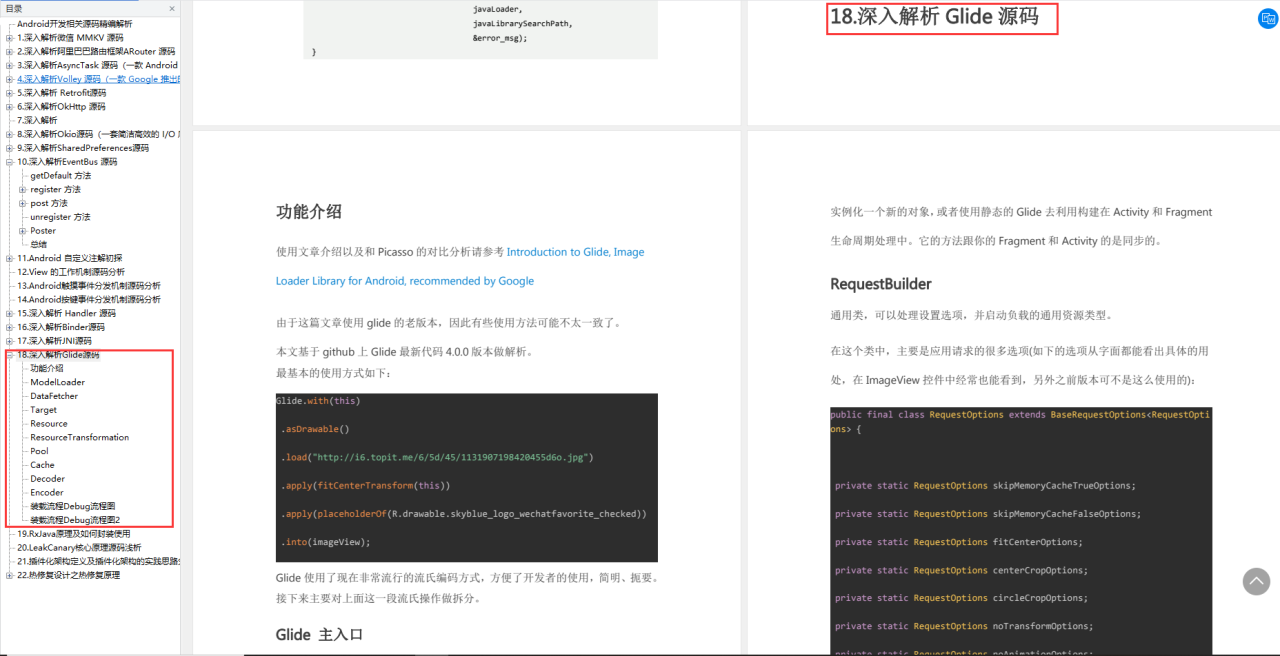Jump to 装载流程Debug流程图2
The image size is (1280, 656).
click(75, 520)
